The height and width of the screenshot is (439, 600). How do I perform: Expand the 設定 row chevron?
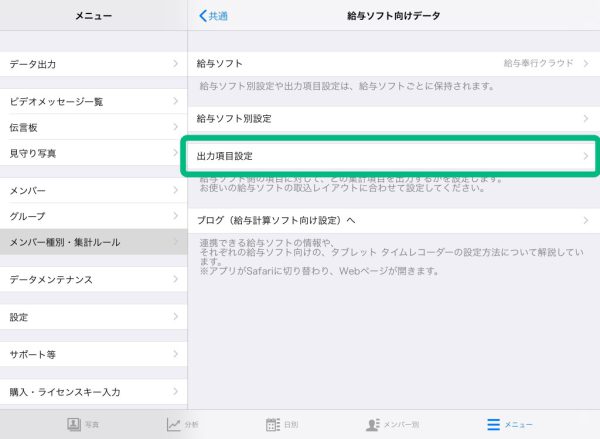(175, 317)
